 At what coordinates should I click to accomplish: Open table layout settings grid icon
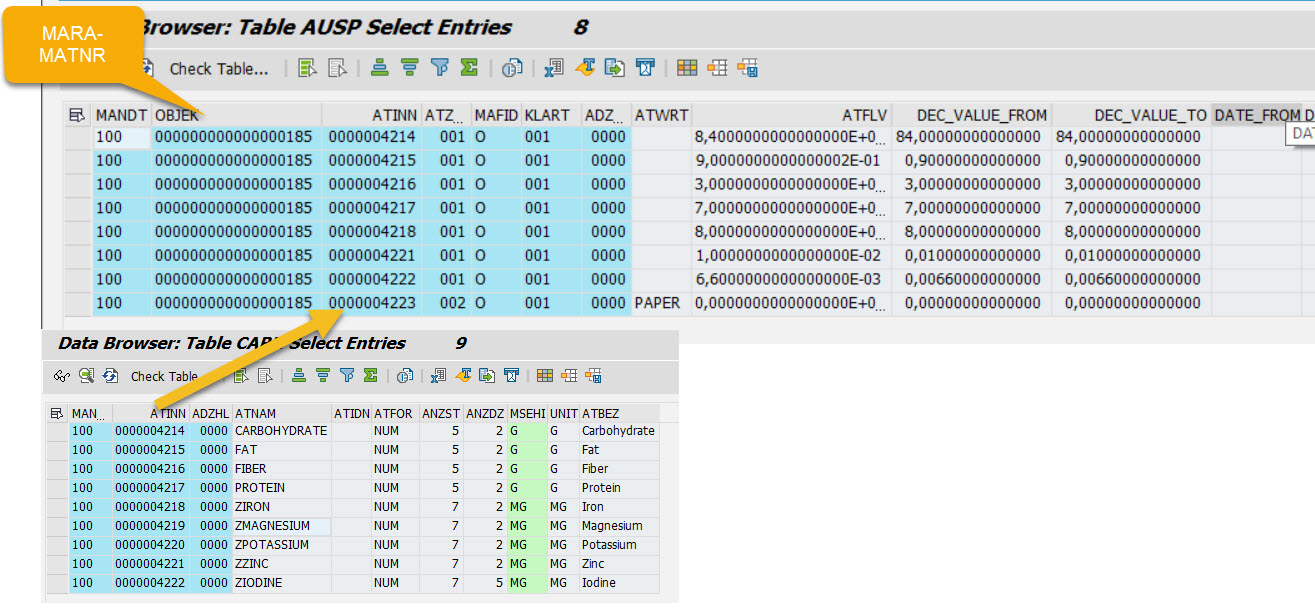pyautogui.click(x=685, y=68)
